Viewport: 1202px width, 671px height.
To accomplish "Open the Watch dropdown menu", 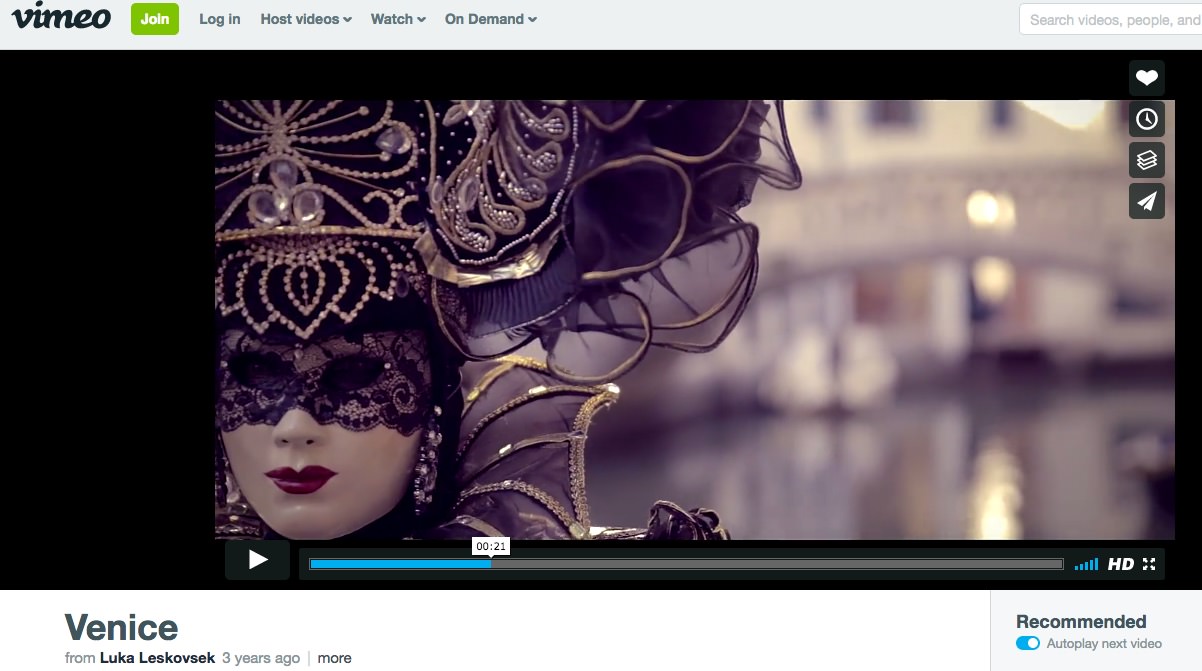I will 398,19.
